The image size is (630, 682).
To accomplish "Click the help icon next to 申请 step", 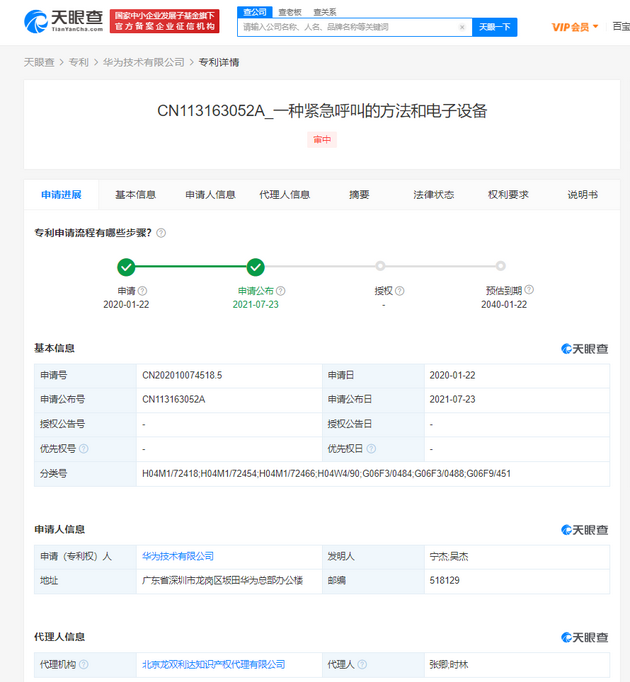I will 142,291.
